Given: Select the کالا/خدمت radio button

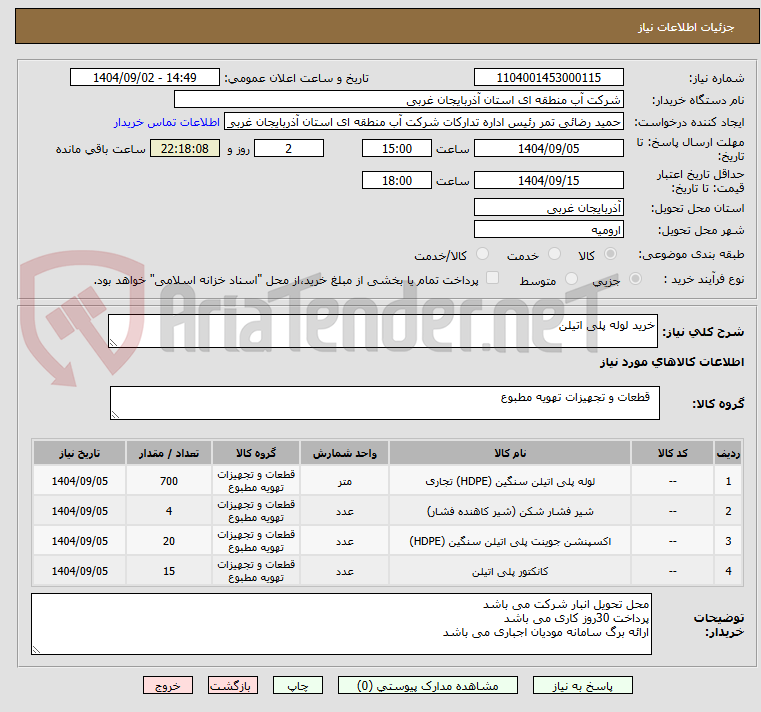Looking at the screenshot, I should (482, 254).
